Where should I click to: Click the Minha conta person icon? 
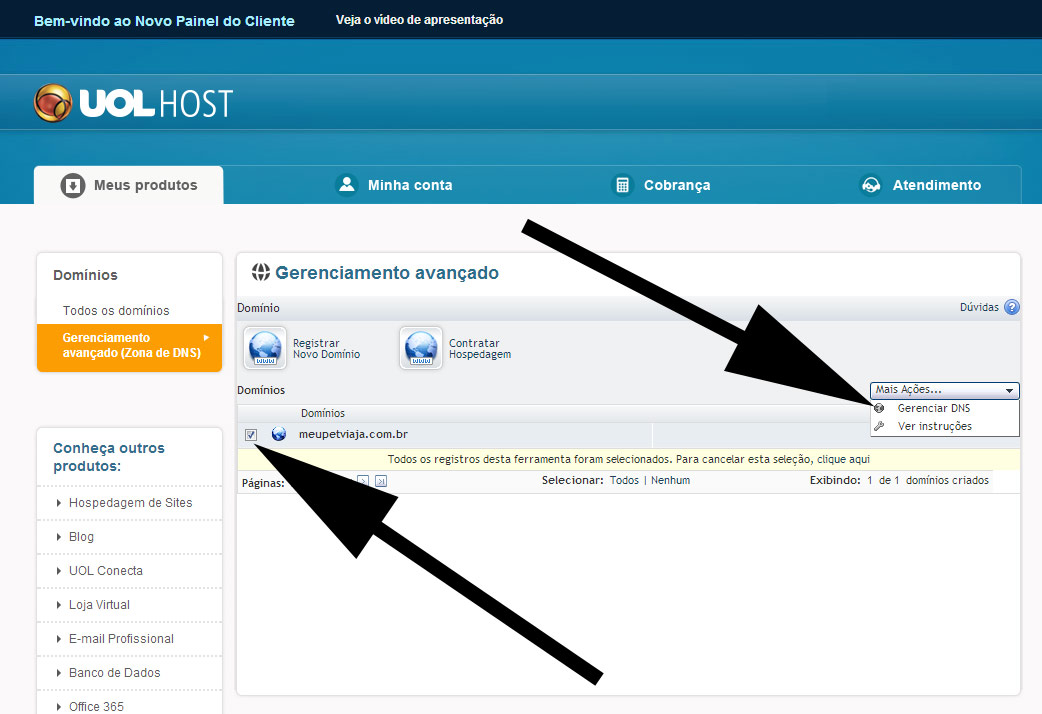click(x=347, y=184)
